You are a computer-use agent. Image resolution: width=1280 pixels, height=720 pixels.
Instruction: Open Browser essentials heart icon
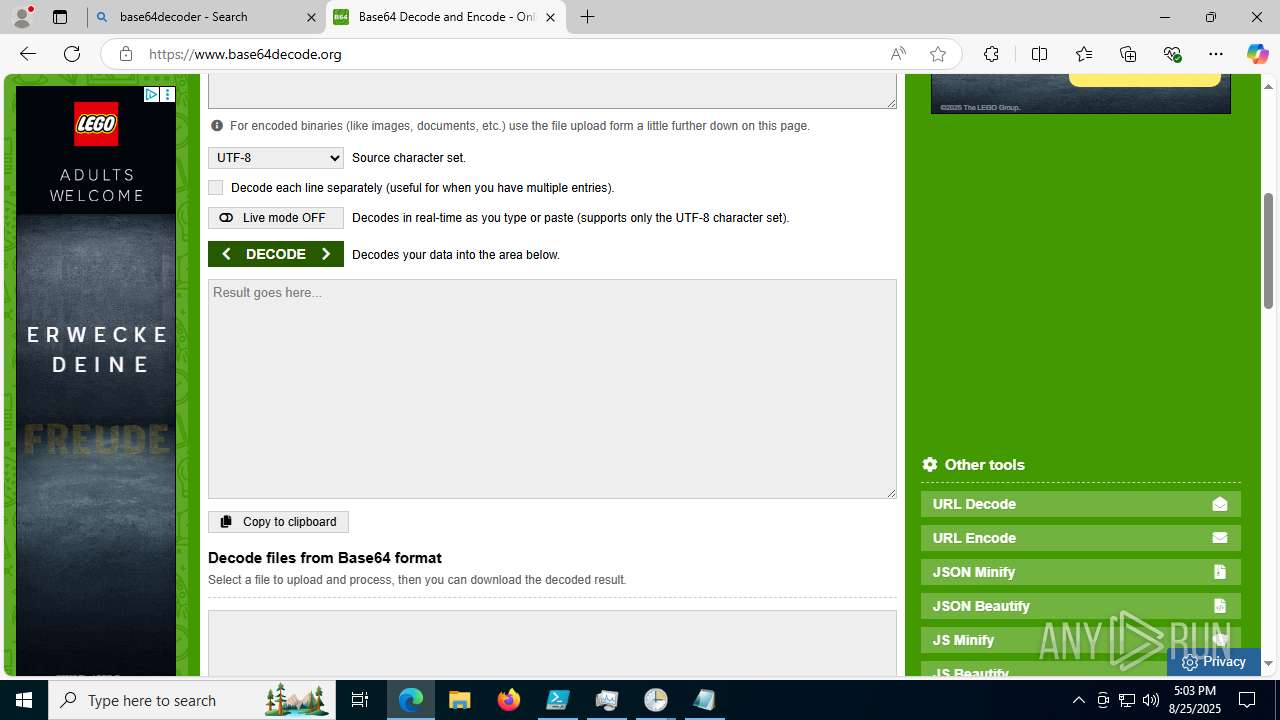1172,54
